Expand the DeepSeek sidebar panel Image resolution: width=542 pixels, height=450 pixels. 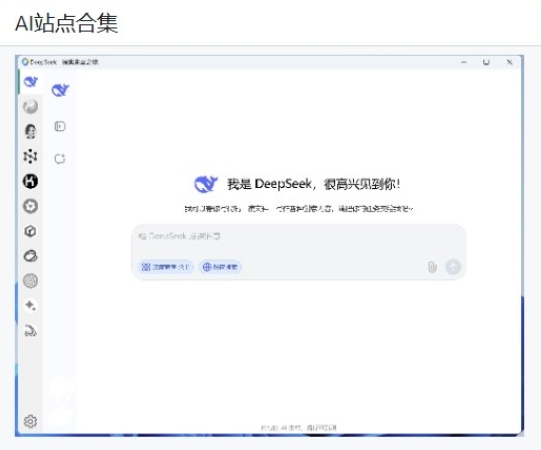point(60,126)
